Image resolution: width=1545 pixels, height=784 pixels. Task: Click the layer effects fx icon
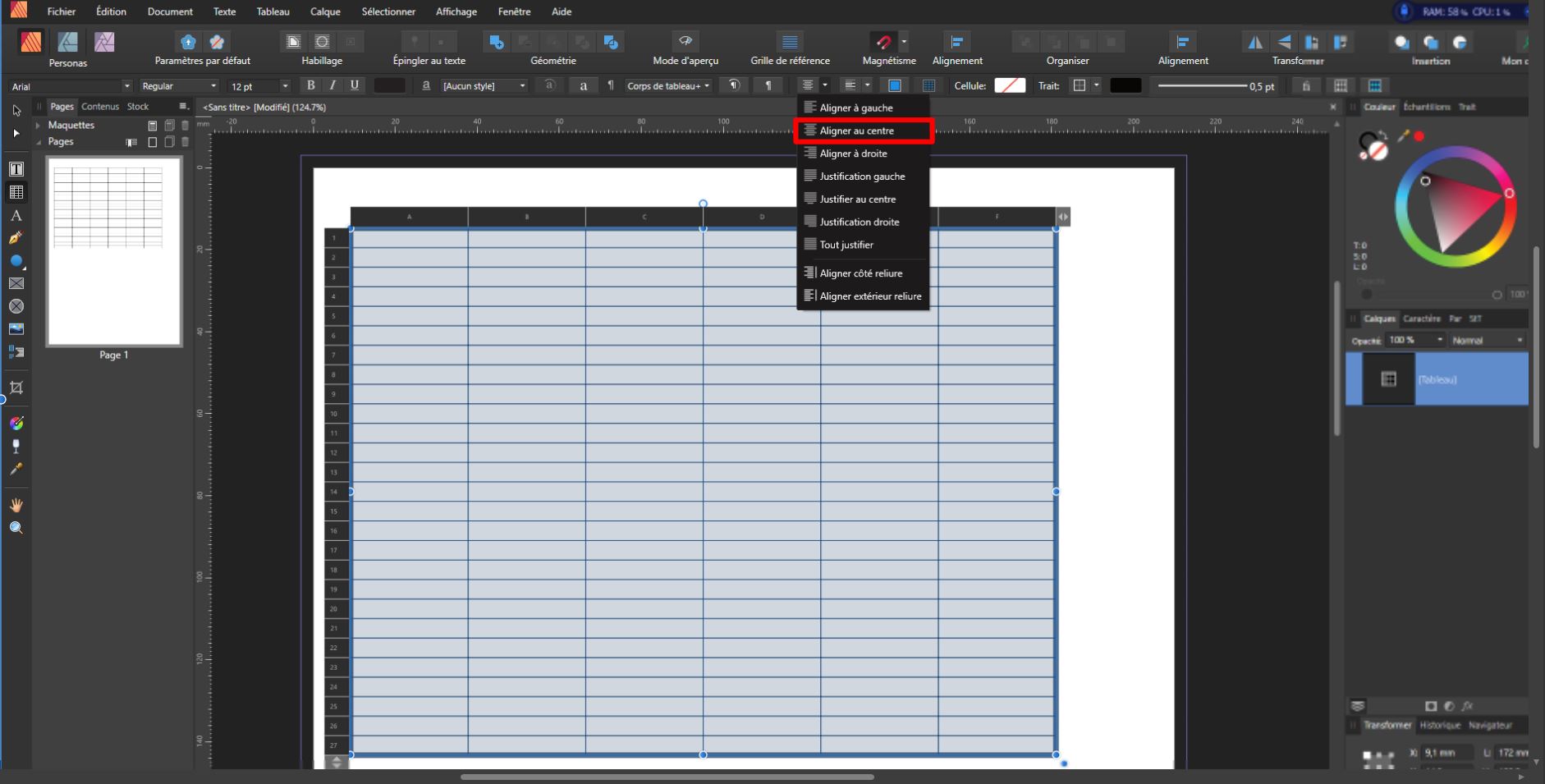tap(1467, 706)
